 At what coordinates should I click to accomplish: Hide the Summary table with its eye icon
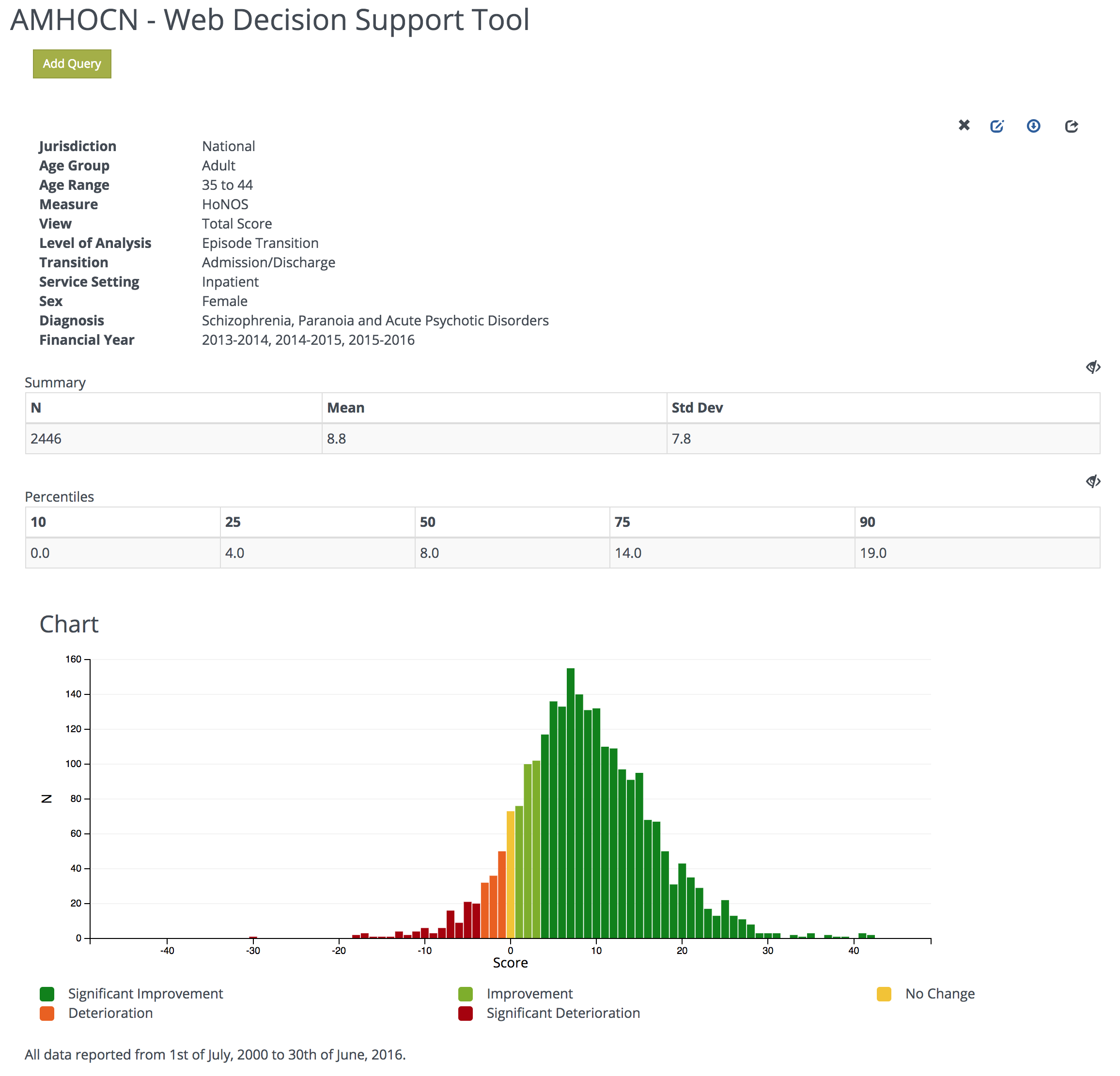(x=1094, y=367)
